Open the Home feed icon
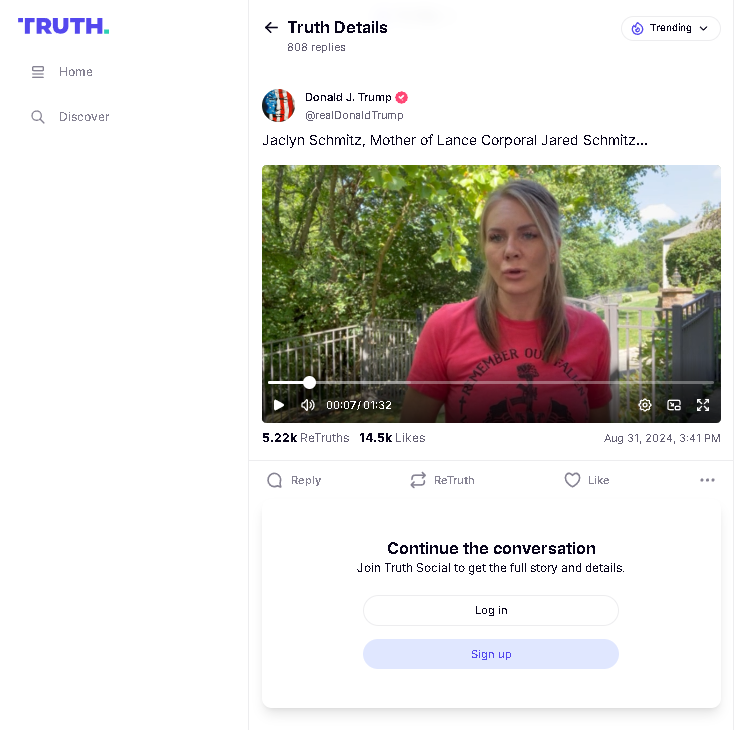Image resolution: width=743 pixels, height=730 pixels. [38, 72]
